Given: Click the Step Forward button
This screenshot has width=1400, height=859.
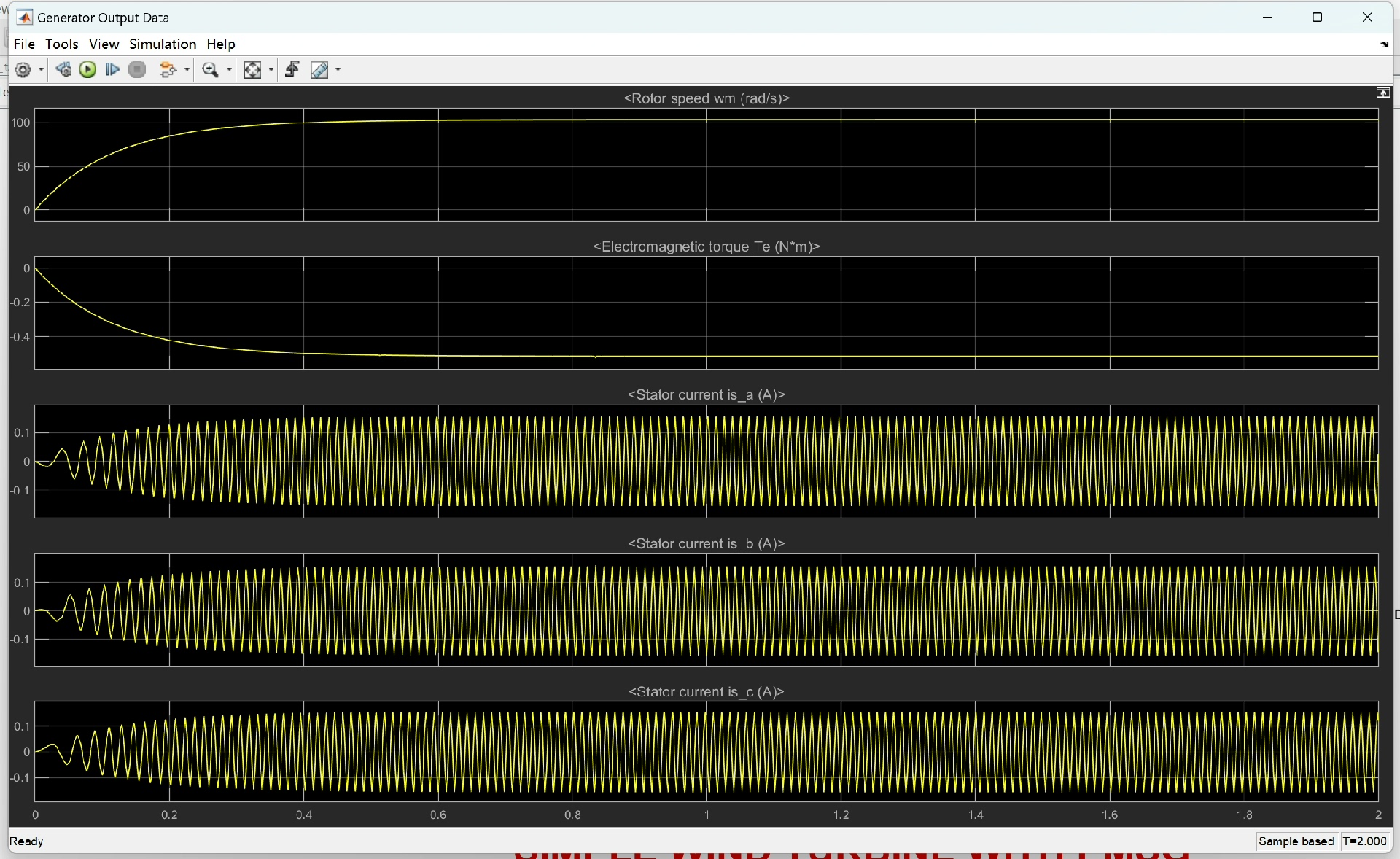Looking at the screenshot, I should pos(112,70).
